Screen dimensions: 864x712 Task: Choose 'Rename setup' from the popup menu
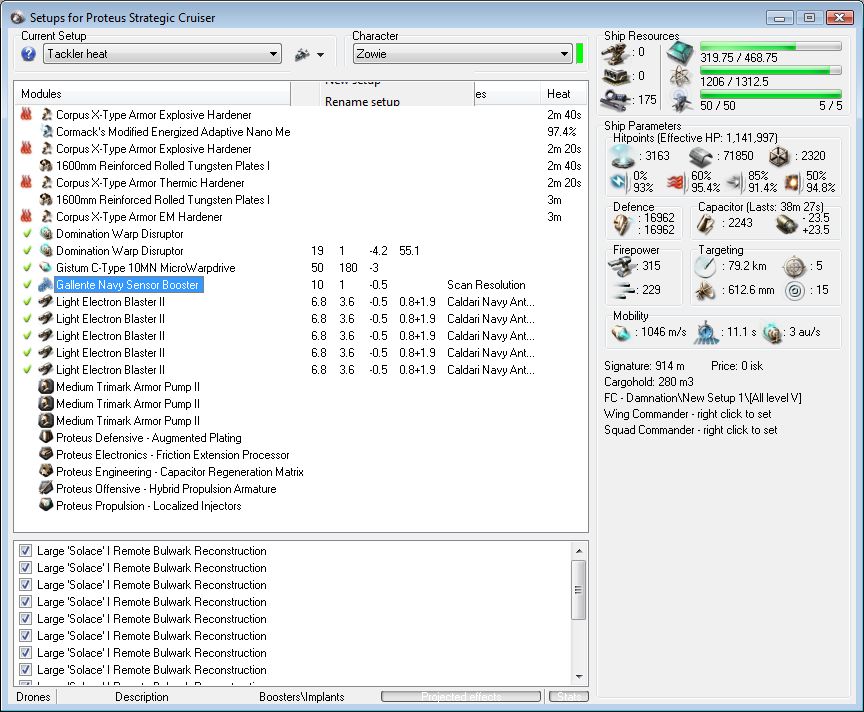pyautogui.click(x=362, y=102)
